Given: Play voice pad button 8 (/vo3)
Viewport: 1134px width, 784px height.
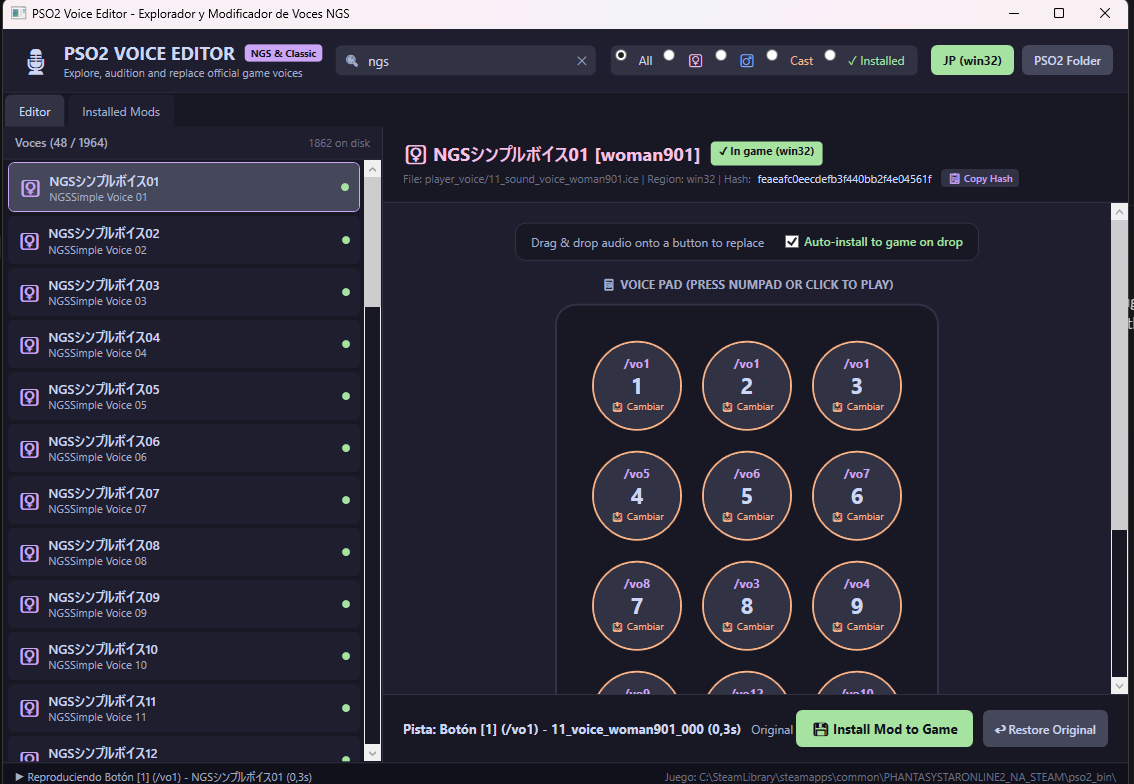Looking at the screenshot, I should coord(747,605).
